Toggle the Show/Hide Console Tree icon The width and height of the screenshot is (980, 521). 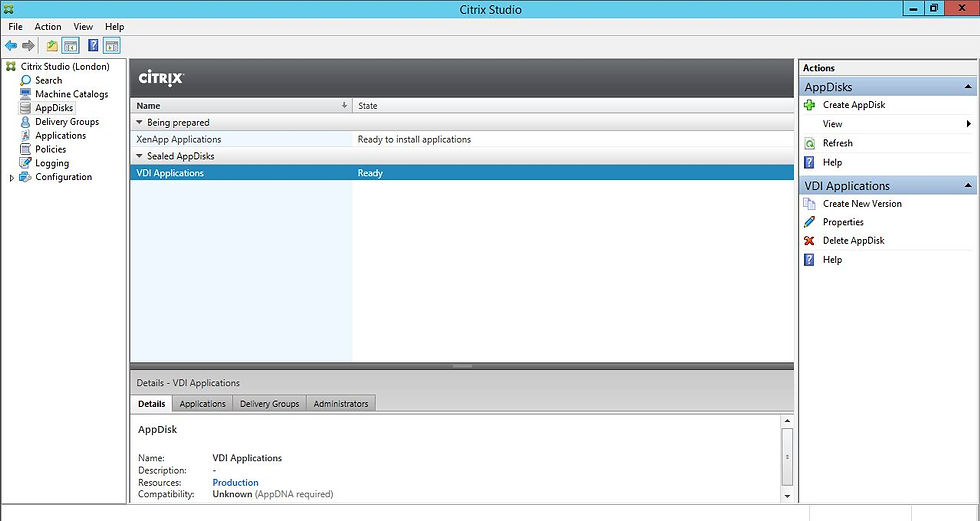(71, 46)
